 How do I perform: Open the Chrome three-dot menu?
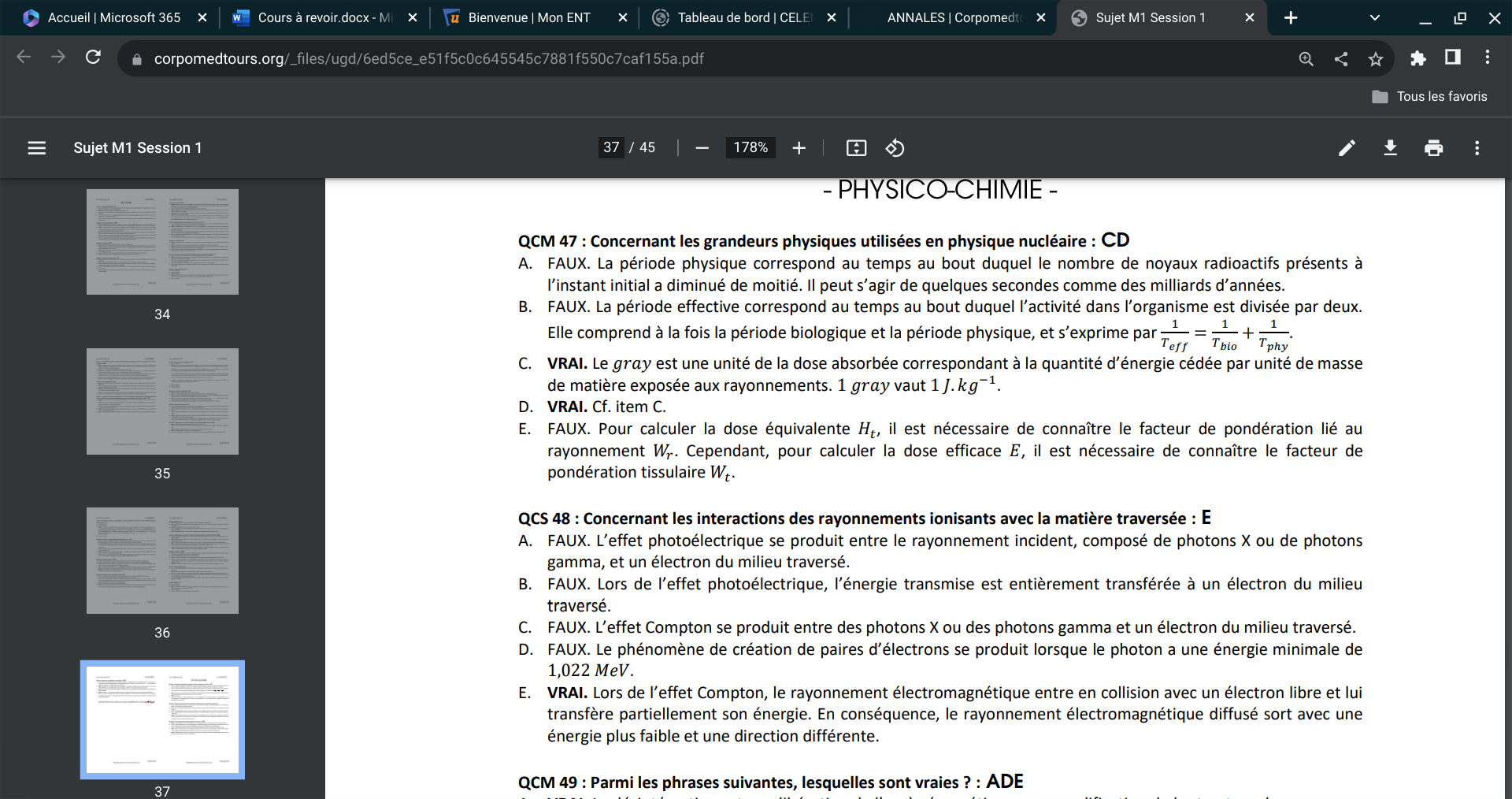click(1487, 58)
